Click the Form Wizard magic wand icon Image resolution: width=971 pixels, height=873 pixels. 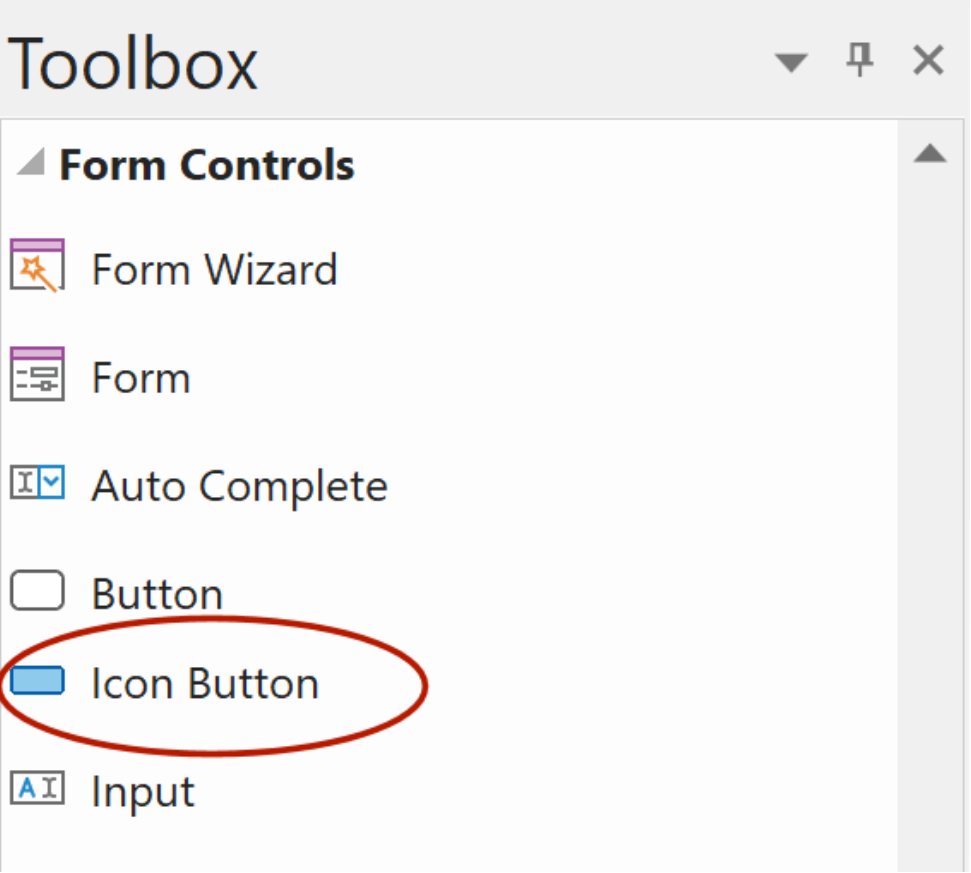click(37, 266)
